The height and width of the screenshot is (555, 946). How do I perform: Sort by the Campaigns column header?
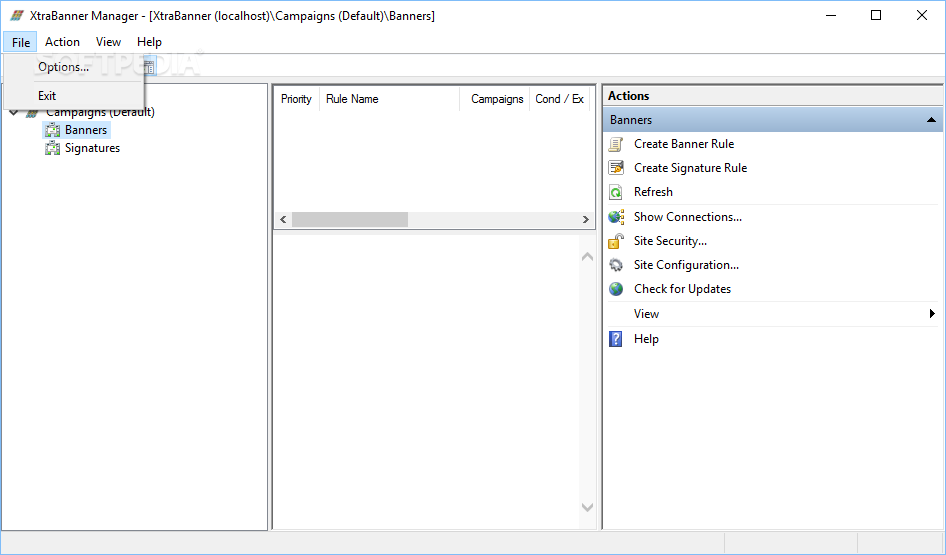[x=495, y=99]
